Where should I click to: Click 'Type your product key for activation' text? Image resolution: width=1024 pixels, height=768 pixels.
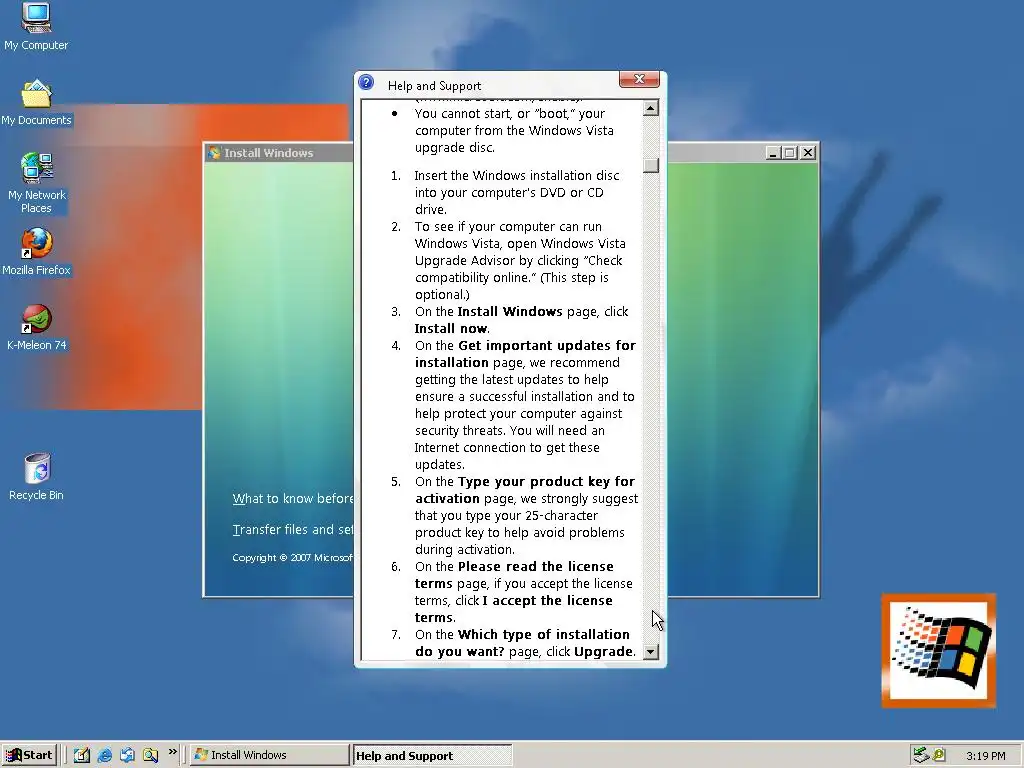point(524,490)
